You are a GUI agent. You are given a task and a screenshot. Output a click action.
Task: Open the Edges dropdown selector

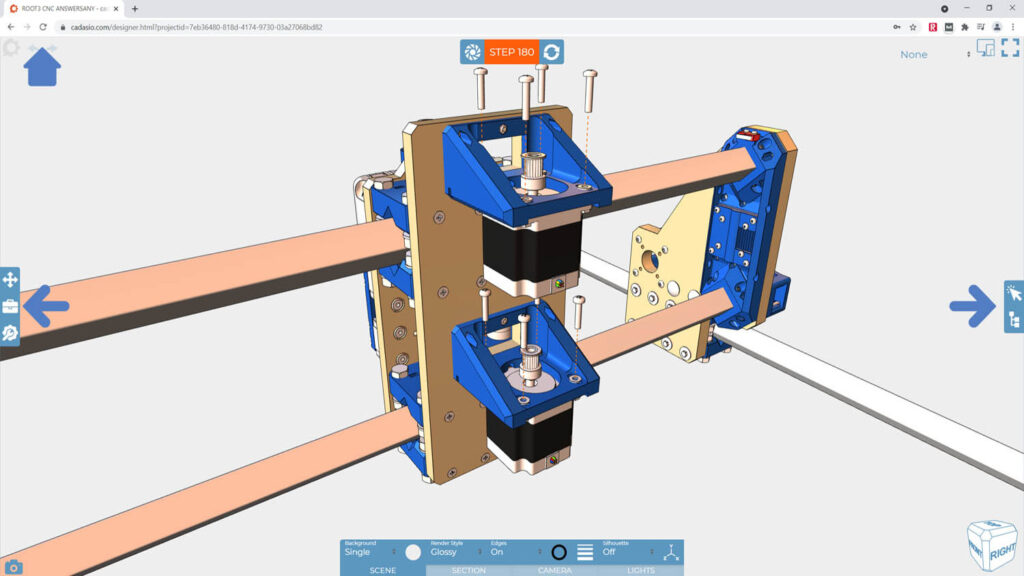[539, 551]
